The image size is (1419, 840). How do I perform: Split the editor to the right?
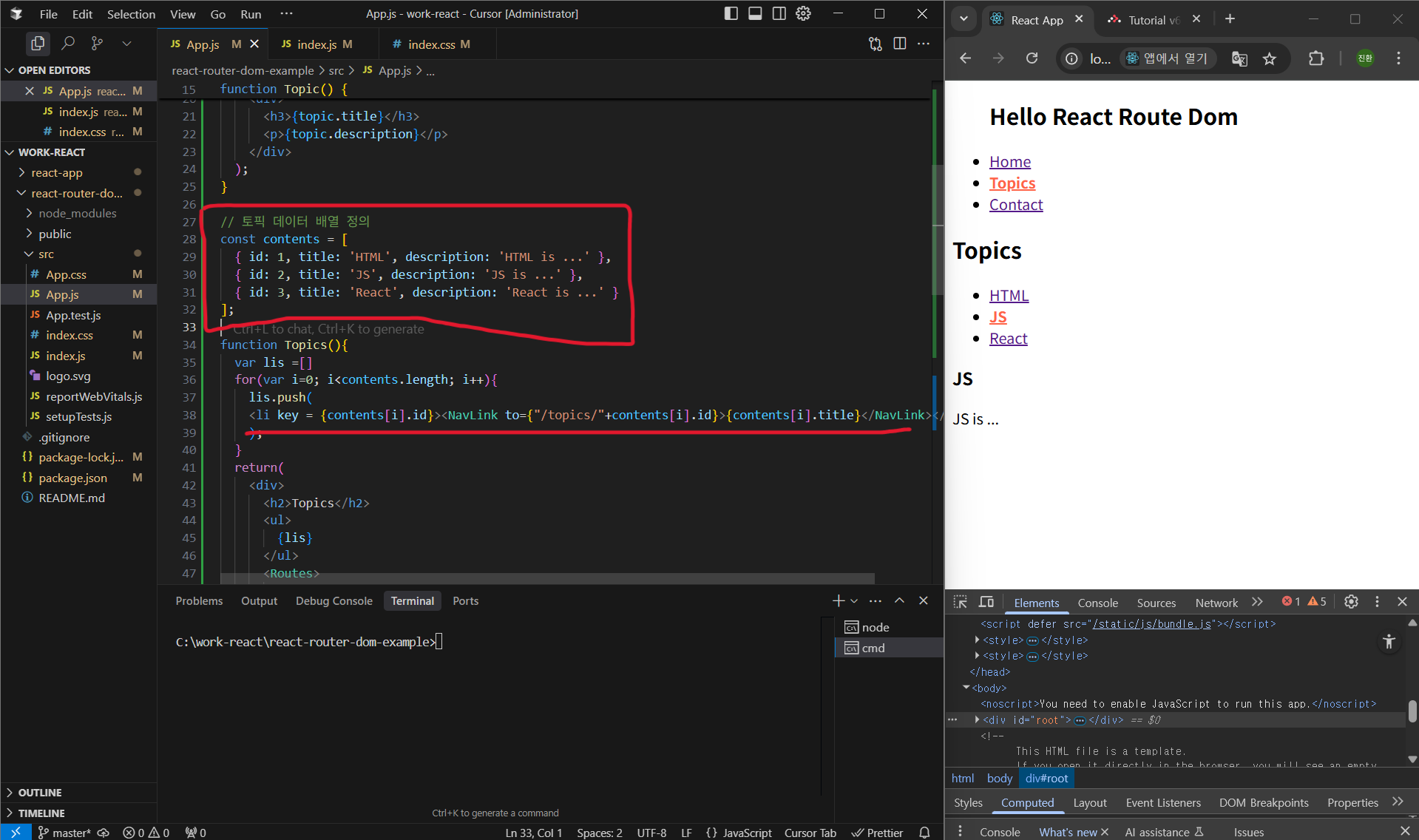click(x=900, y=44)
